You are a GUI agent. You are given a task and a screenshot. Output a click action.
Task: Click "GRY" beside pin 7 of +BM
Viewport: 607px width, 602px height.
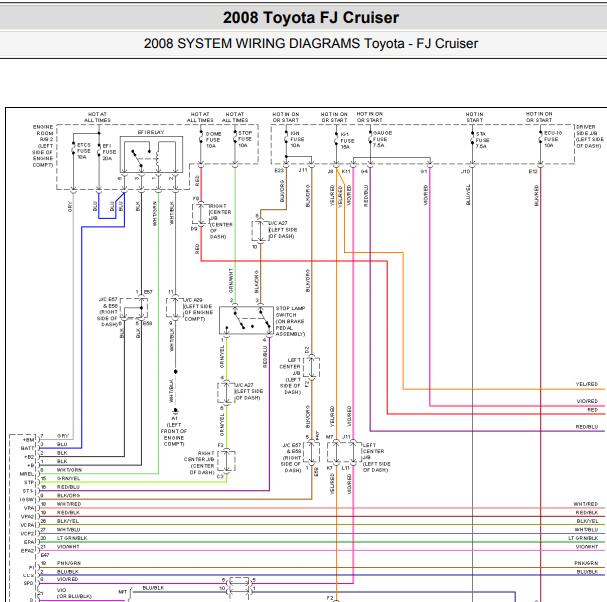(x=63, y=436)
